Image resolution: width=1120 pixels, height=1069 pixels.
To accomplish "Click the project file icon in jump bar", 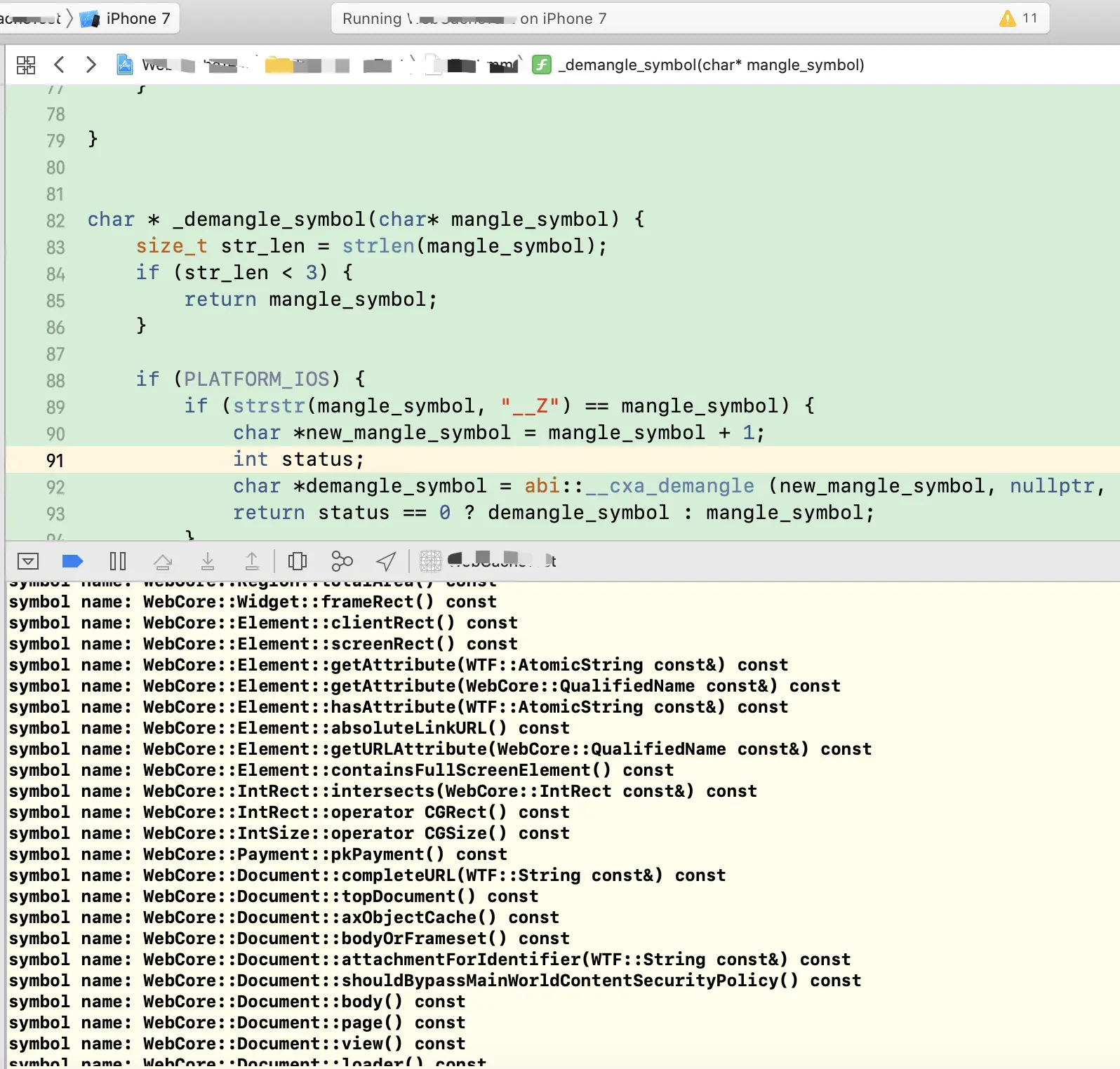I will click(x=125, y=65).
